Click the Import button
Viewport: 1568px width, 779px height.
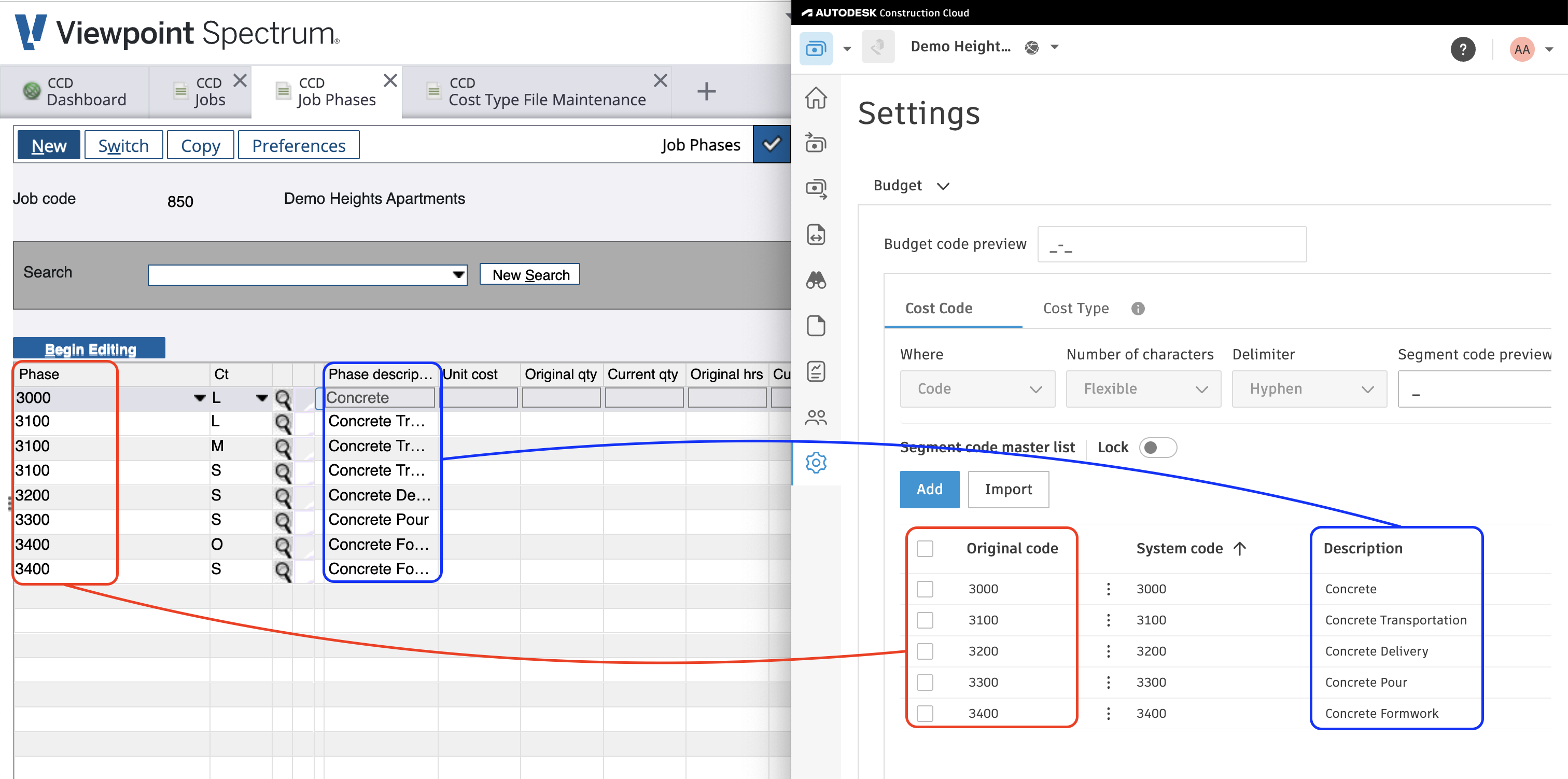[x=1008, y=489]
